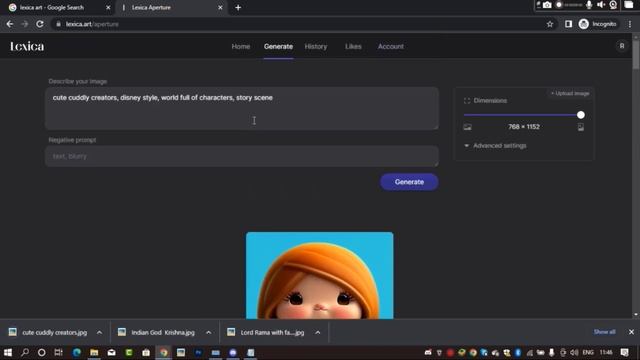Screen dimensions: 640x360
Task: Click Show all downloads
Action: point(604,332)
